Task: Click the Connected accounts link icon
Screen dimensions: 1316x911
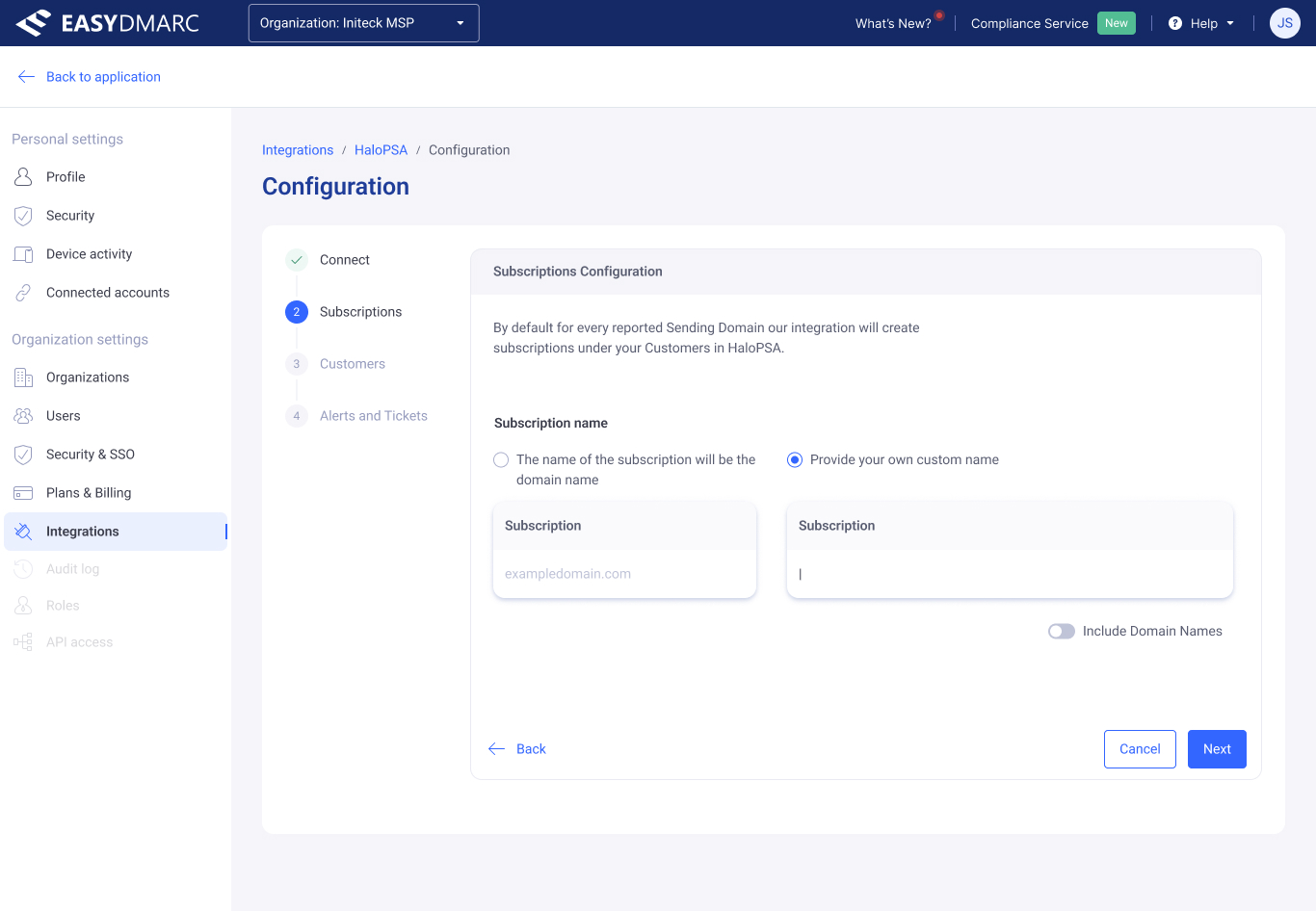Action: click(23, 293)
